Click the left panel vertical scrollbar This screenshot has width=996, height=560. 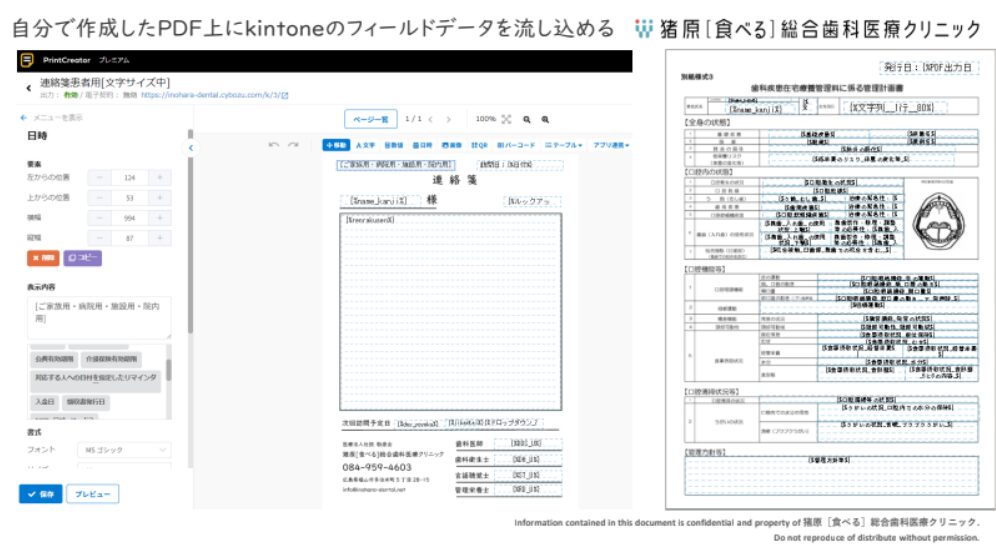tap(189, 232)
